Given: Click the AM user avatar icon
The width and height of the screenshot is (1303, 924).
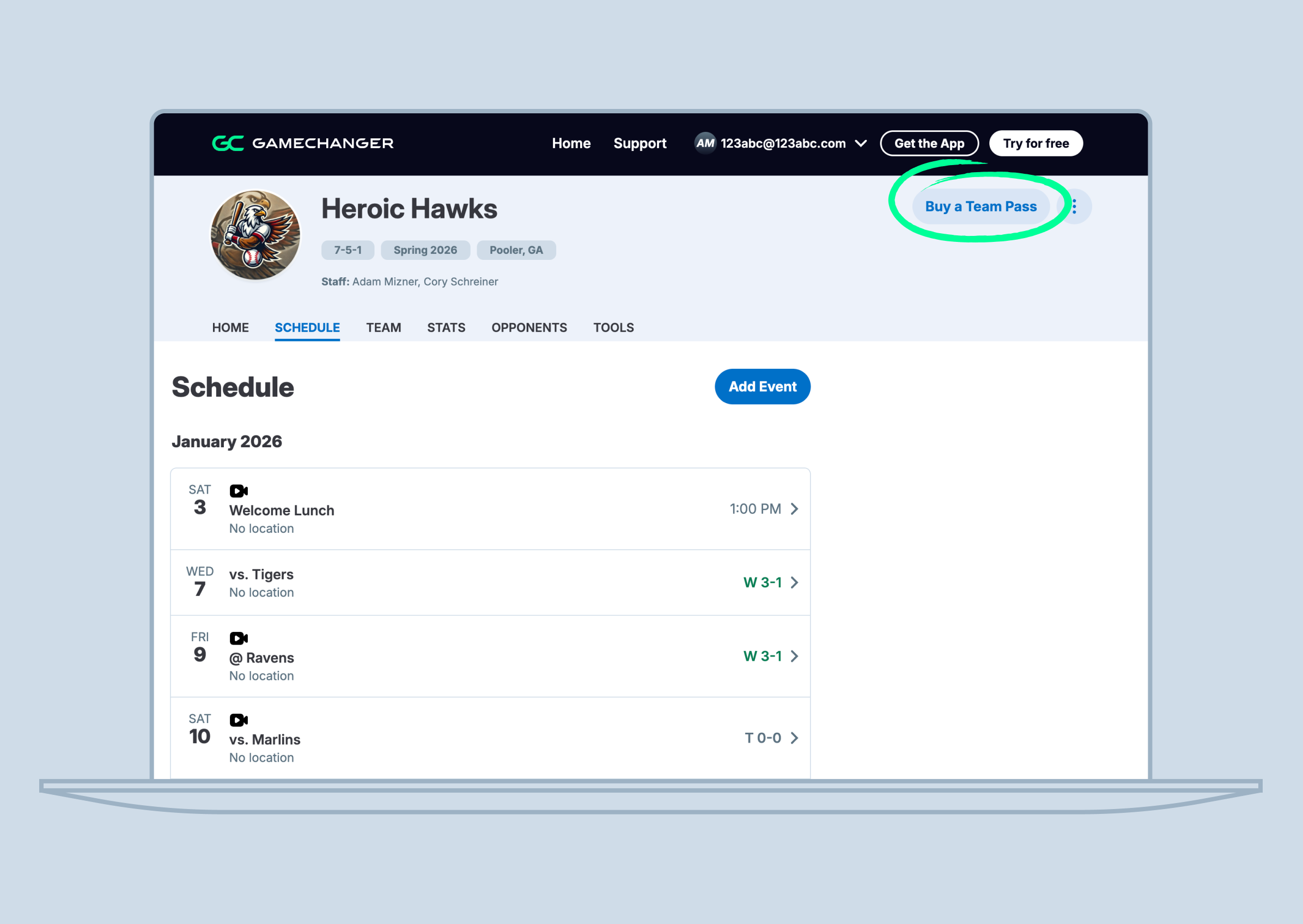Looking at the screenshot, I should (x=705, y=143).
